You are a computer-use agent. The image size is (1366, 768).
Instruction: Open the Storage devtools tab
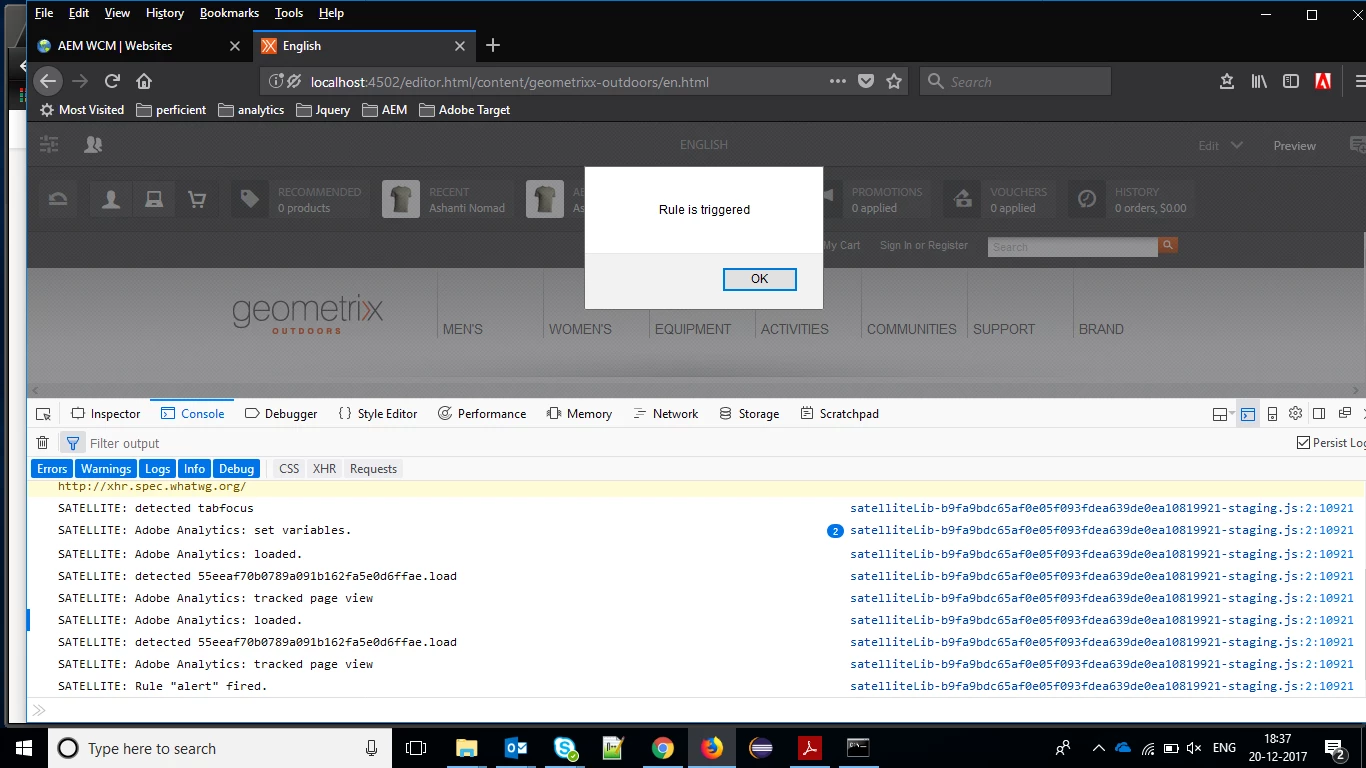point(749,414)
